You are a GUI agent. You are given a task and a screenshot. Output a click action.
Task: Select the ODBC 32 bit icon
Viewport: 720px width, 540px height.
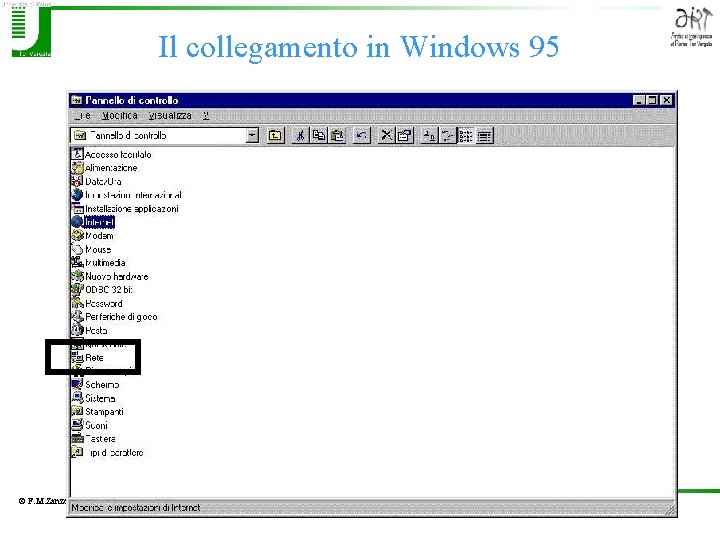77,289
